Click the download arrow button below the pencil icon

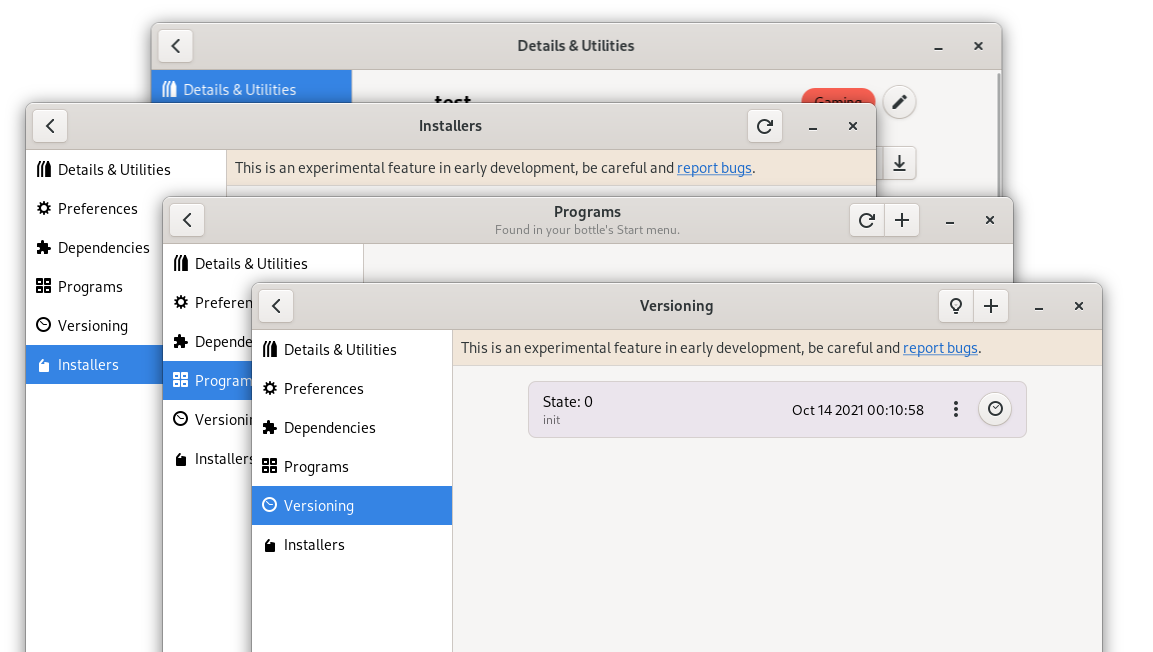(x=899, y=163)
